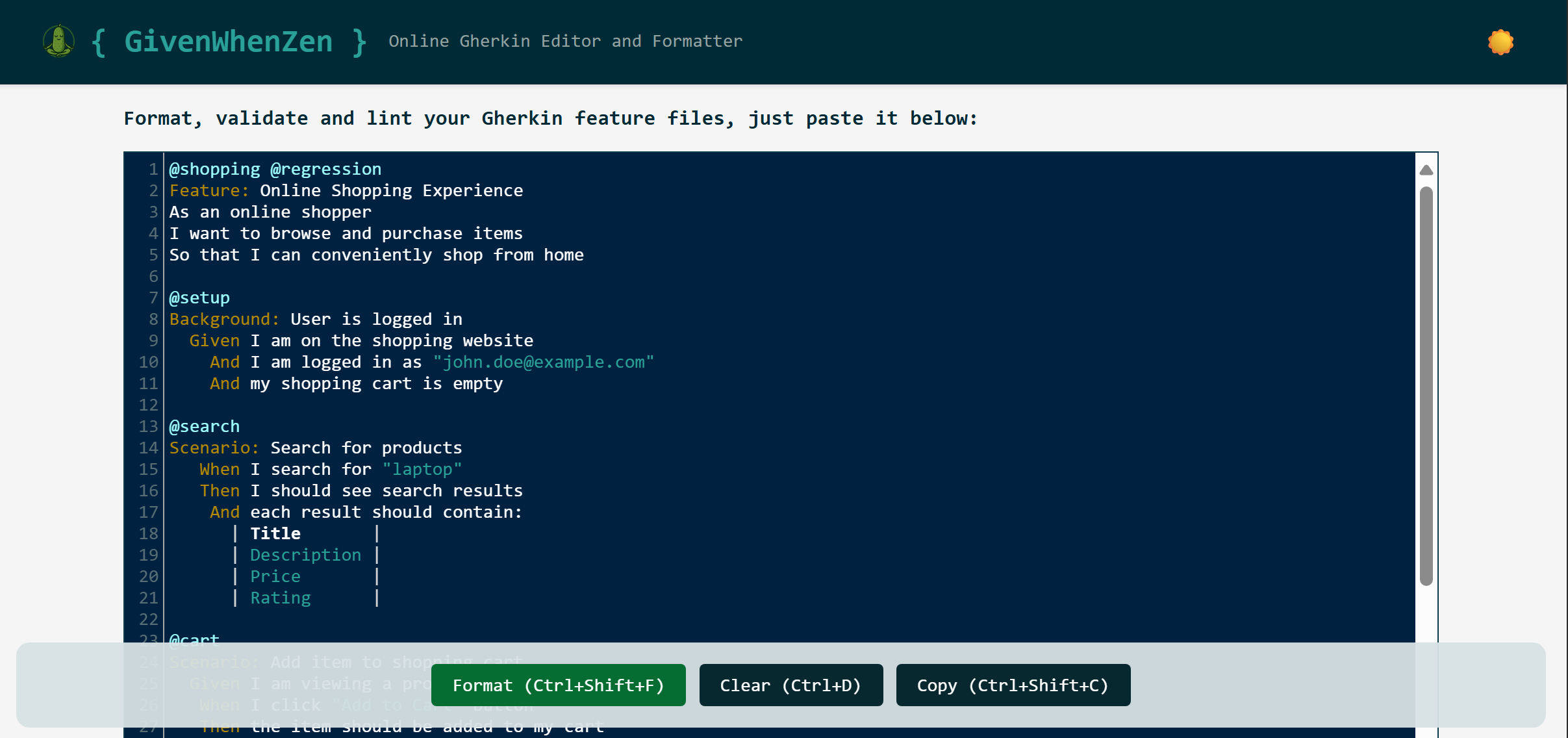
Task: Click the "john.doe@example.com" string
Action: (543, 362)
